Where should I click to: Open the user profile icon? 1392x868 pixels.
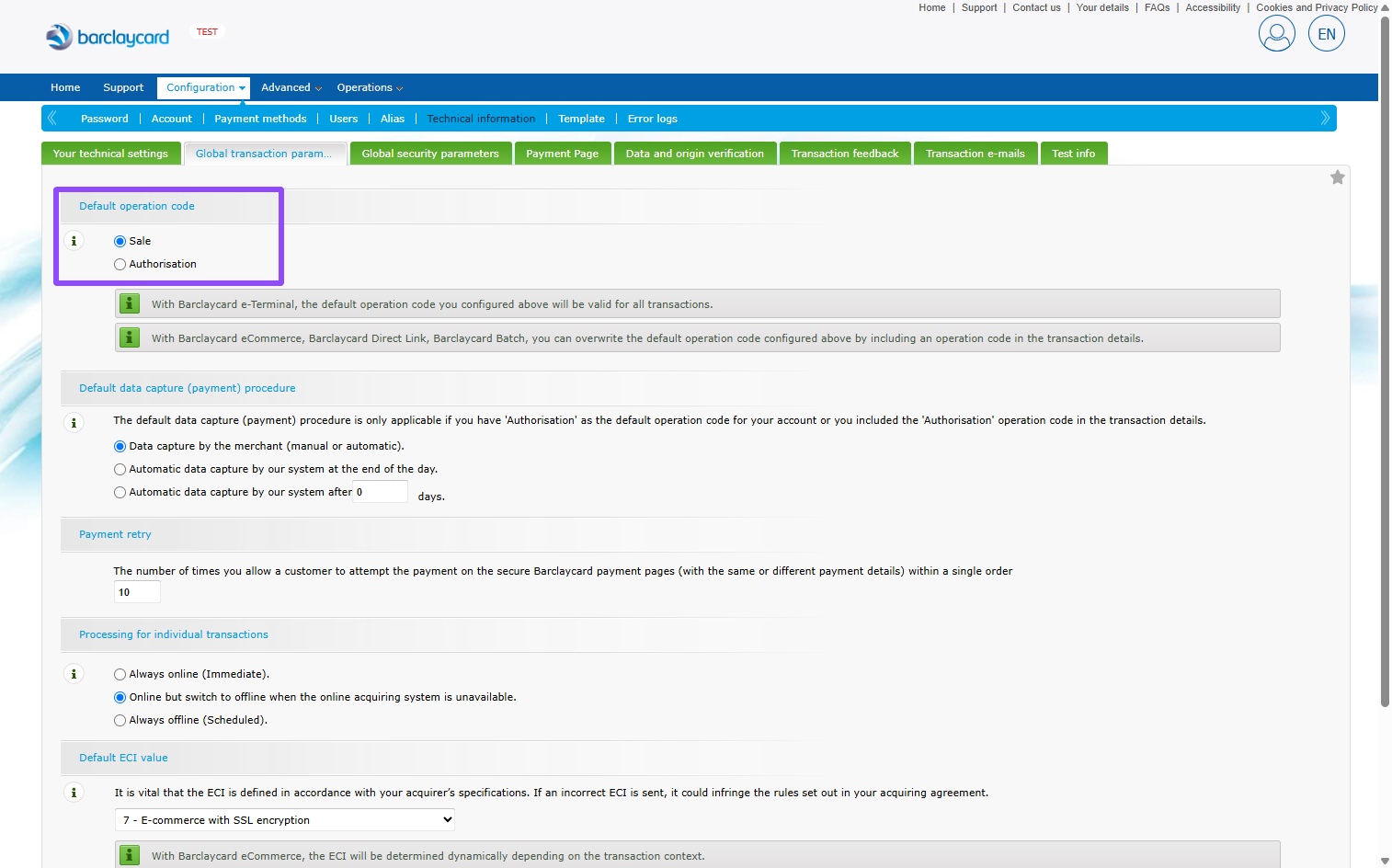[1276, 34]
